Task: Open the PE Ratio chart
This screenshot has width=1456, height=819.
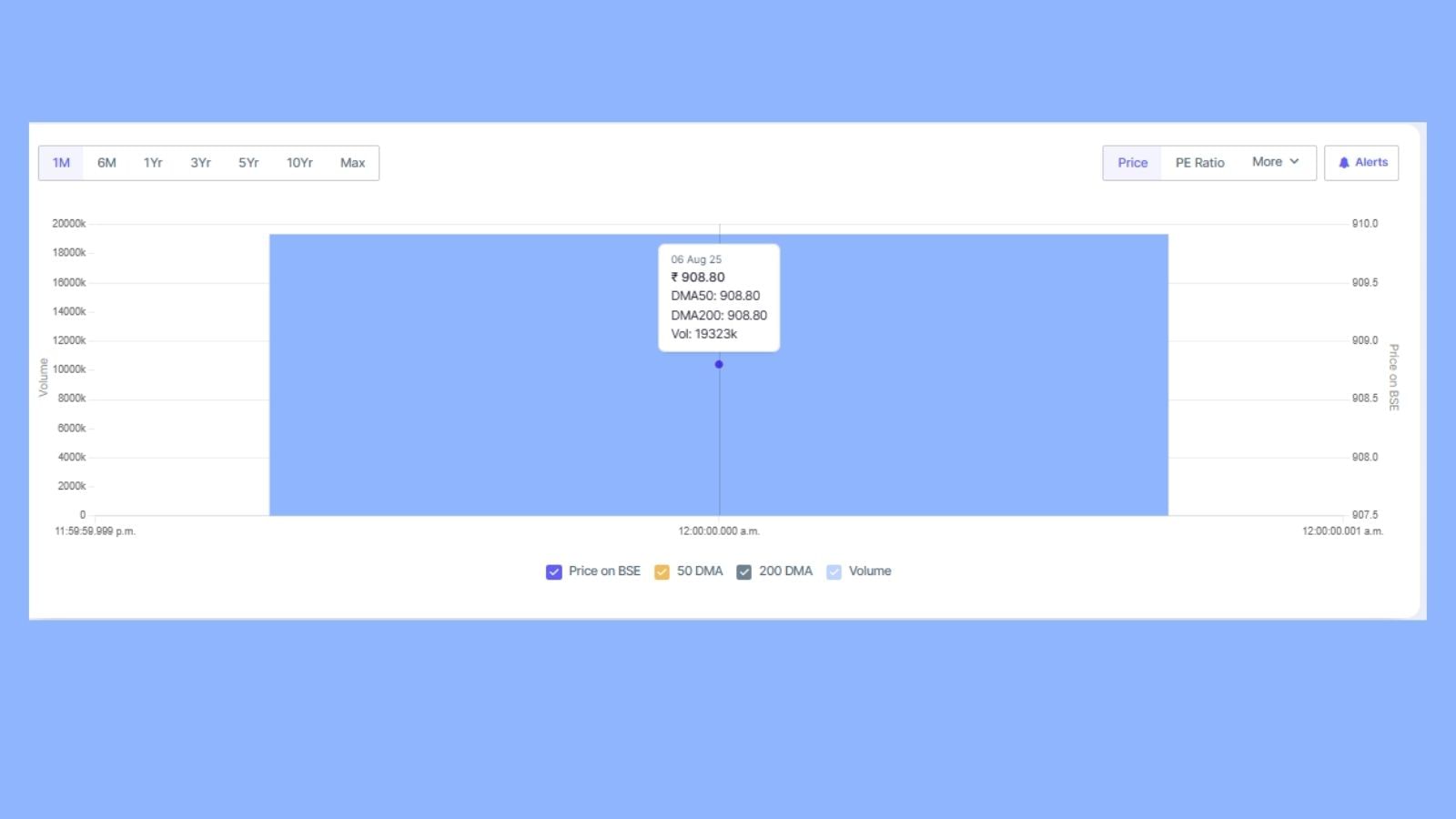Action: point(1199,163)
